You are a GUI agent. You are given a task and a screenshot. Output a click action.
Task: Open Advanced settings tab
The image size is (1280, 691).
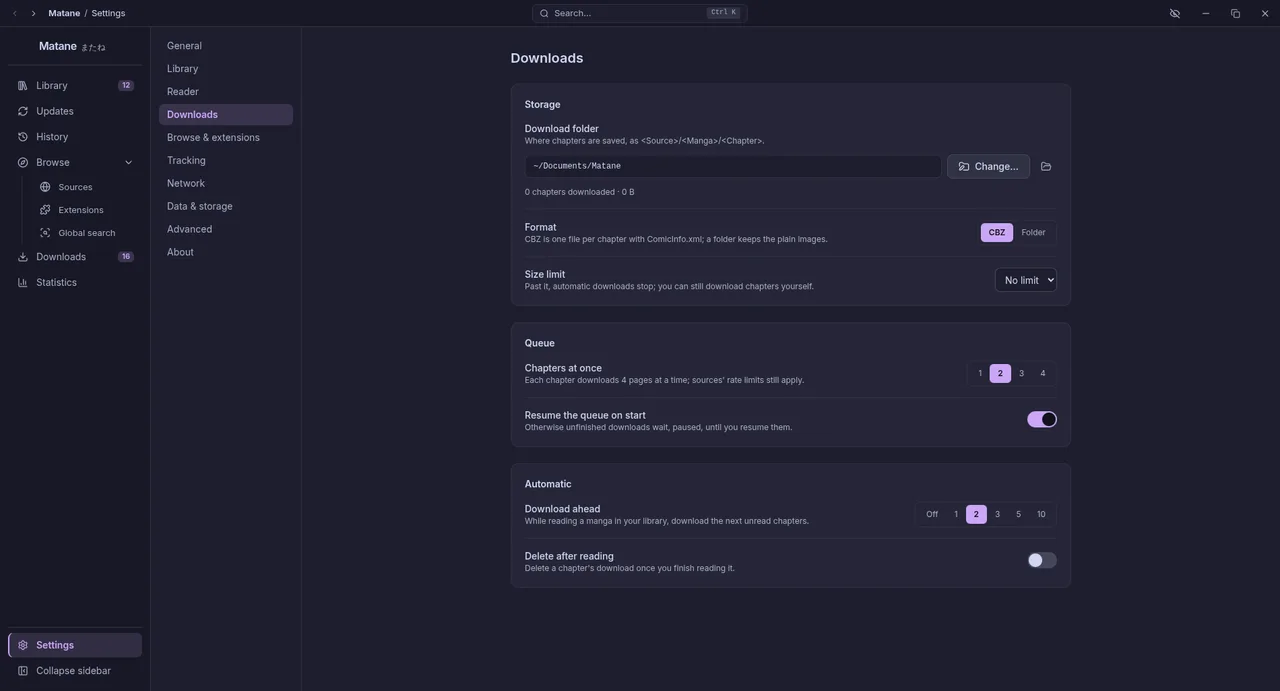click(x=226, y=230)
